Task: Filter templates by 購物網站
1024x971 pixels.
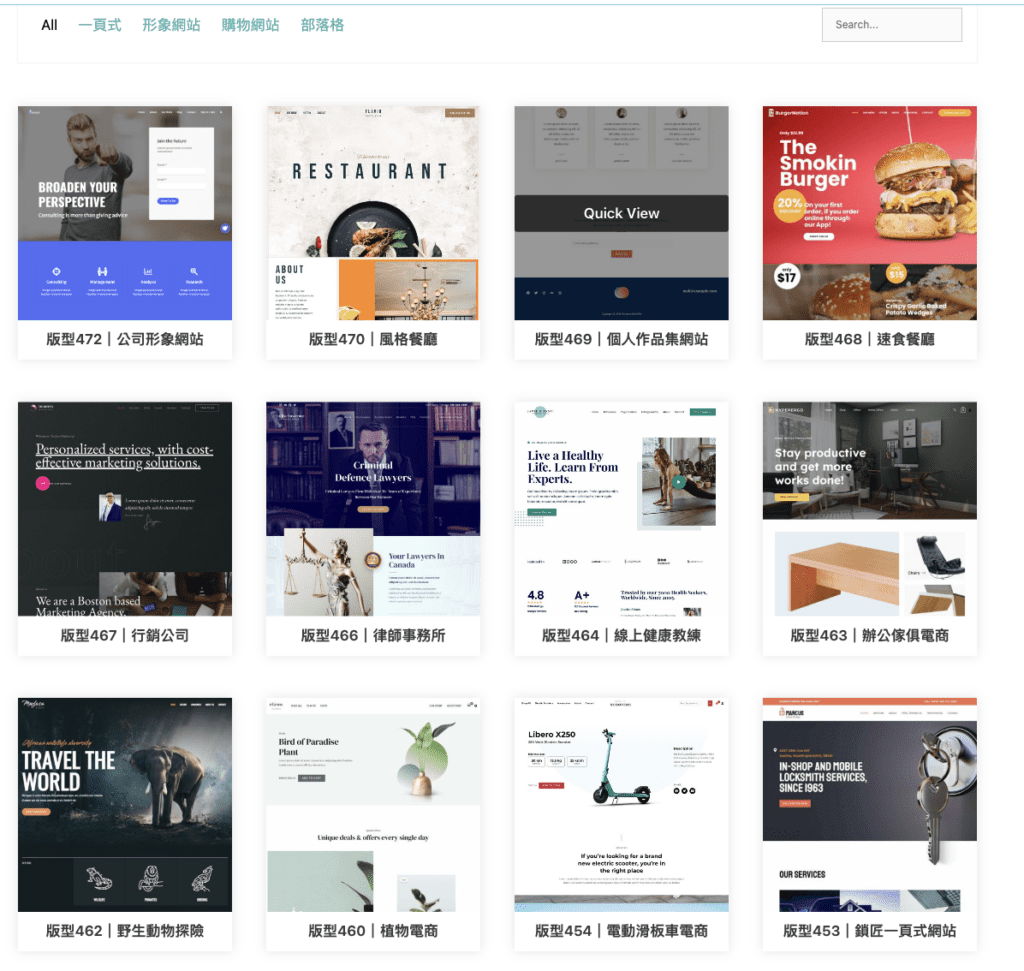Action: [250, 25]
